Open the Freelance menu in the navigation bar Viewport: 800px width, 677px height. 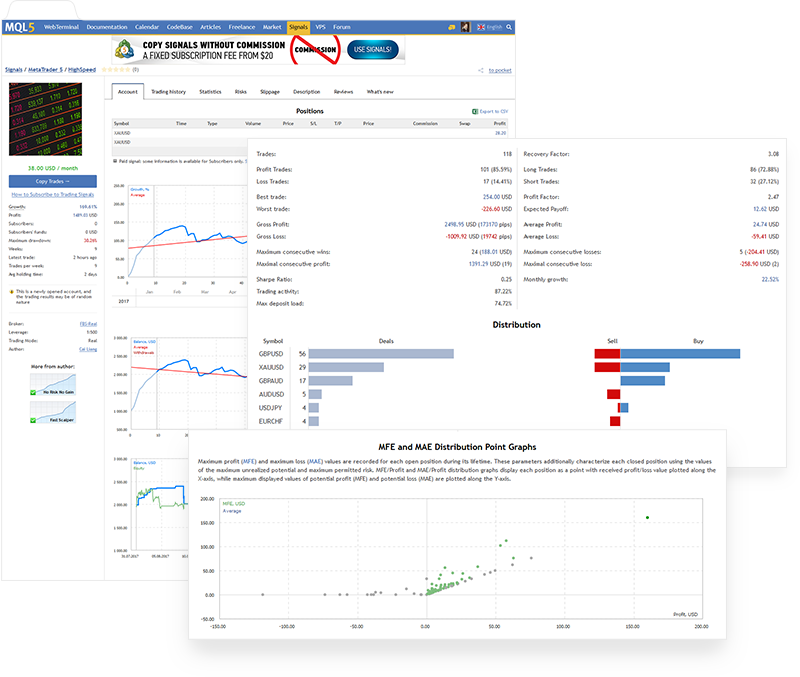243,27
